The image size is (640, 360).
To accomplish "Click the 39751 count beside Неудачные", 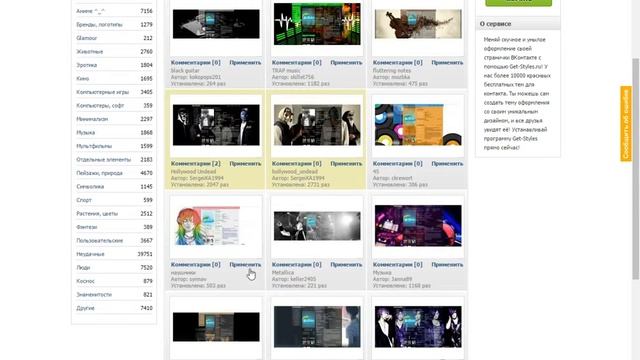I will point(145,253).
